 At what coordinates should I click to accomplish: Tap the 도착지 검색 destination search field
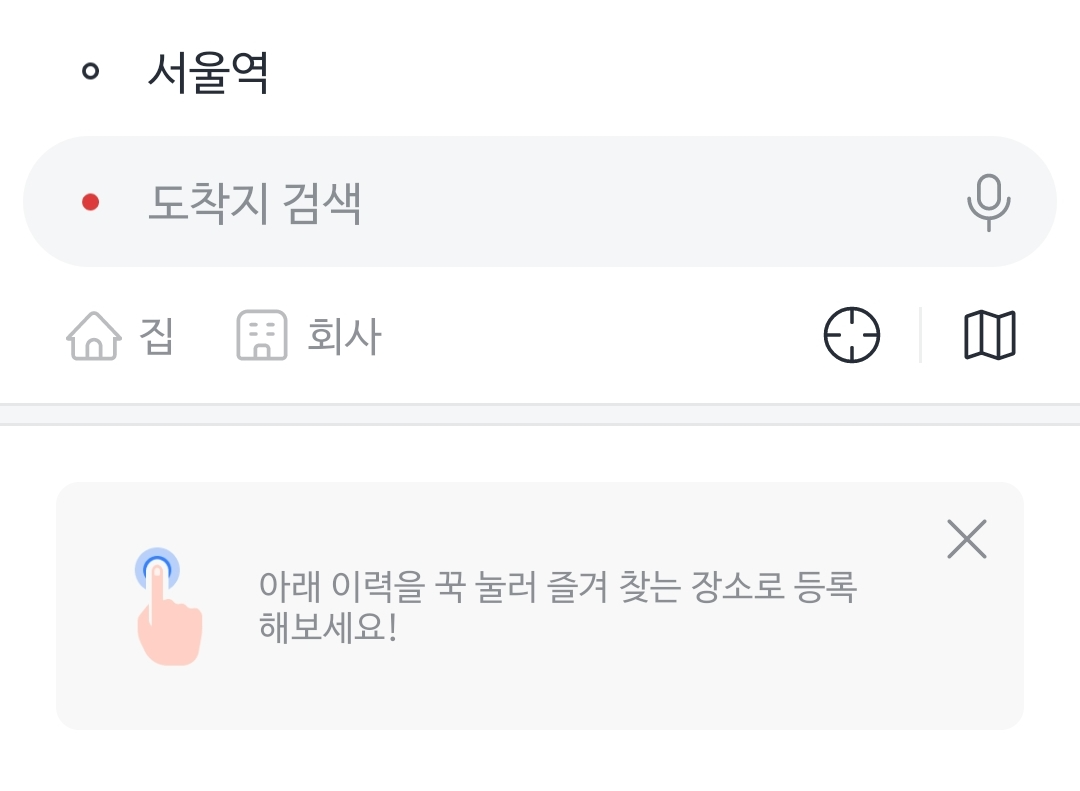(450, 201)
